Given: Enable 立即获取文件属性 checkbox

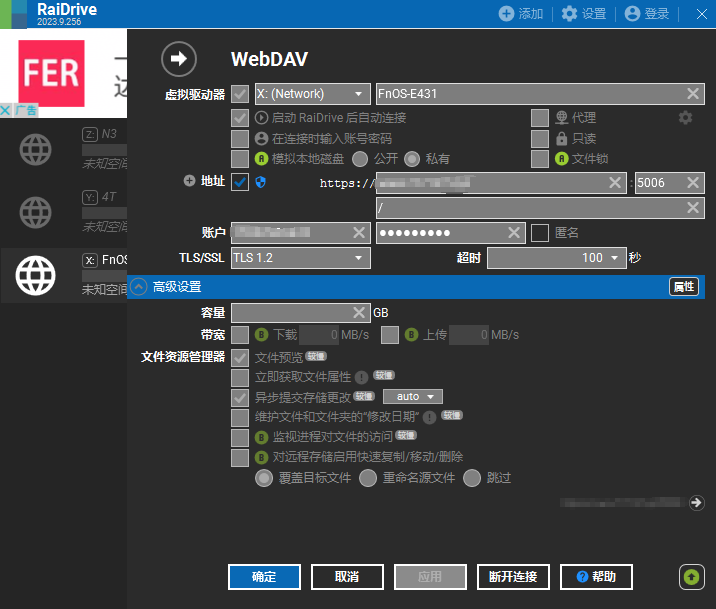Looking at the screenshot, I should coord(240,378).
